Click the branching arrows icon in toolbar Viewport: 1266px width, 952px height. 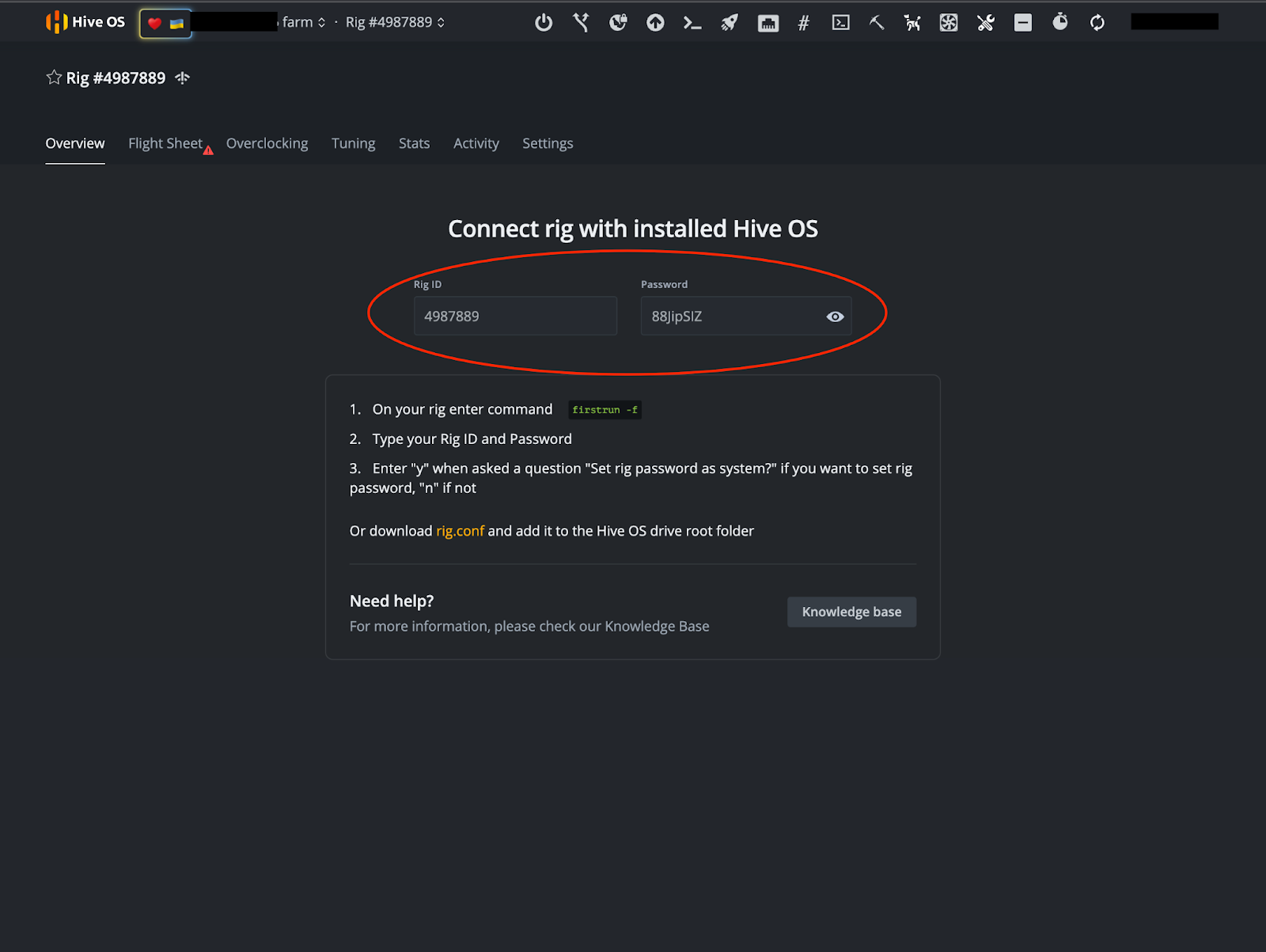click(x=582, y=22)
